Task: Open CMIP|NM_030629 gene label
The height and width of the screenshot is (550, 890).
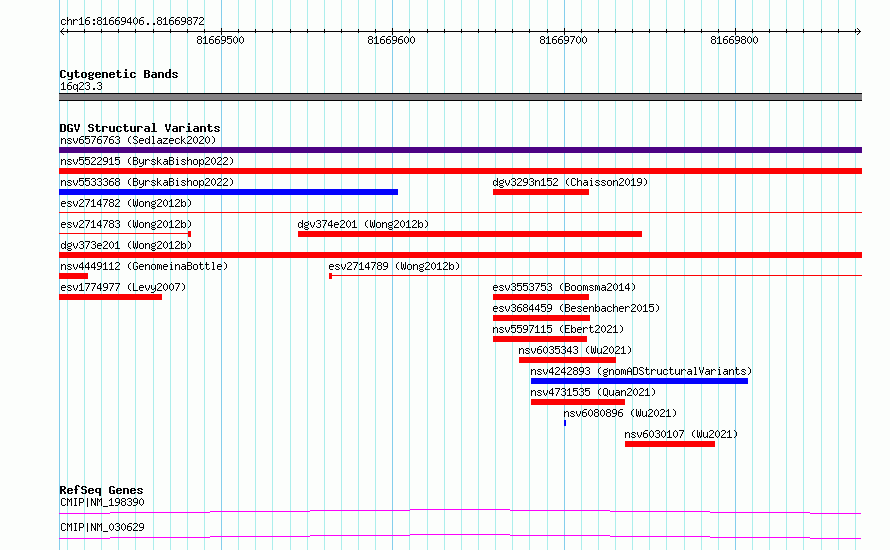Action: tap(102, 527)
